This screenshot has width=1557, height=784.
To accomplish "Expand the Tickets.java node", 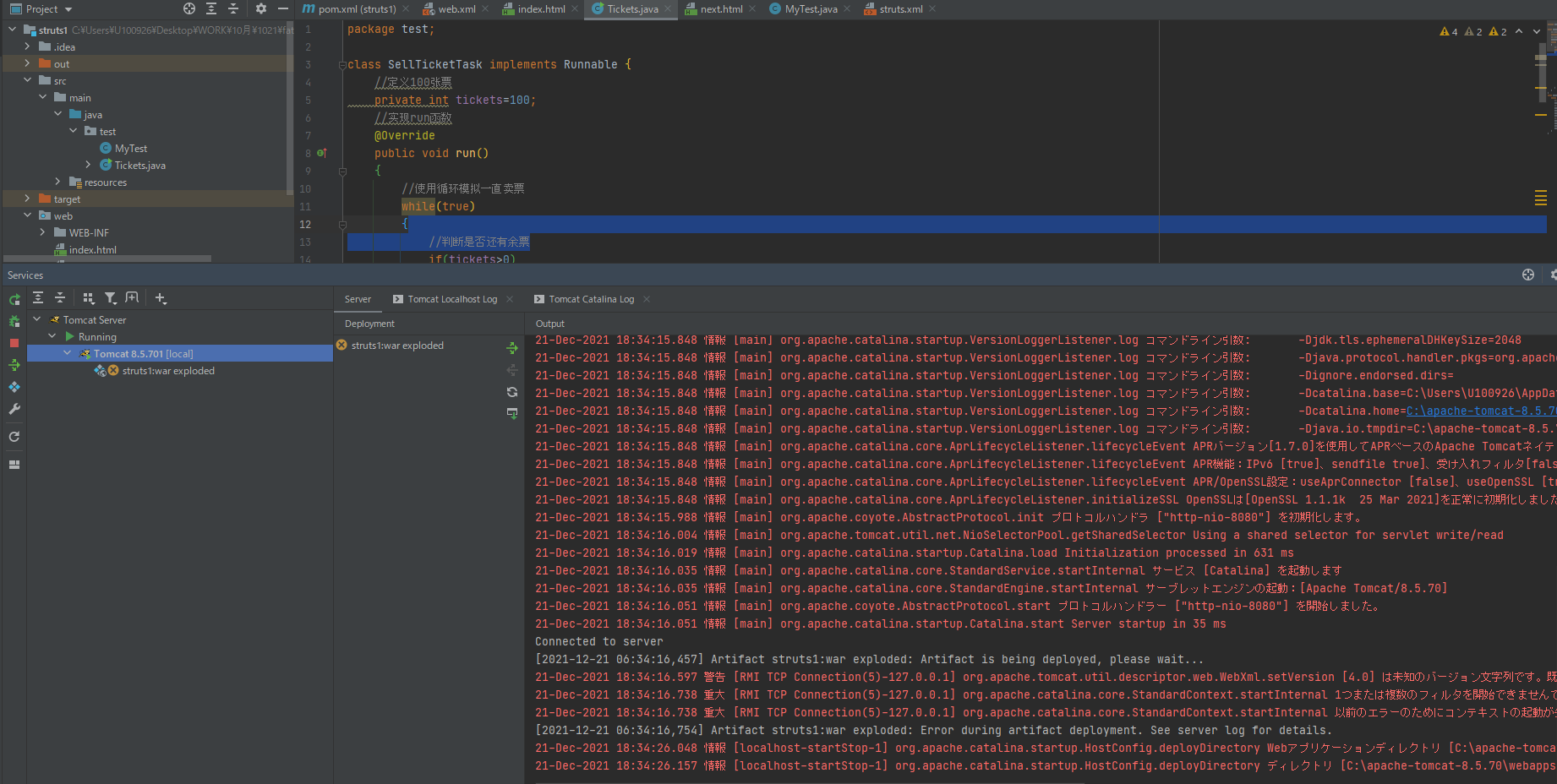I will [x=89, y=165].
